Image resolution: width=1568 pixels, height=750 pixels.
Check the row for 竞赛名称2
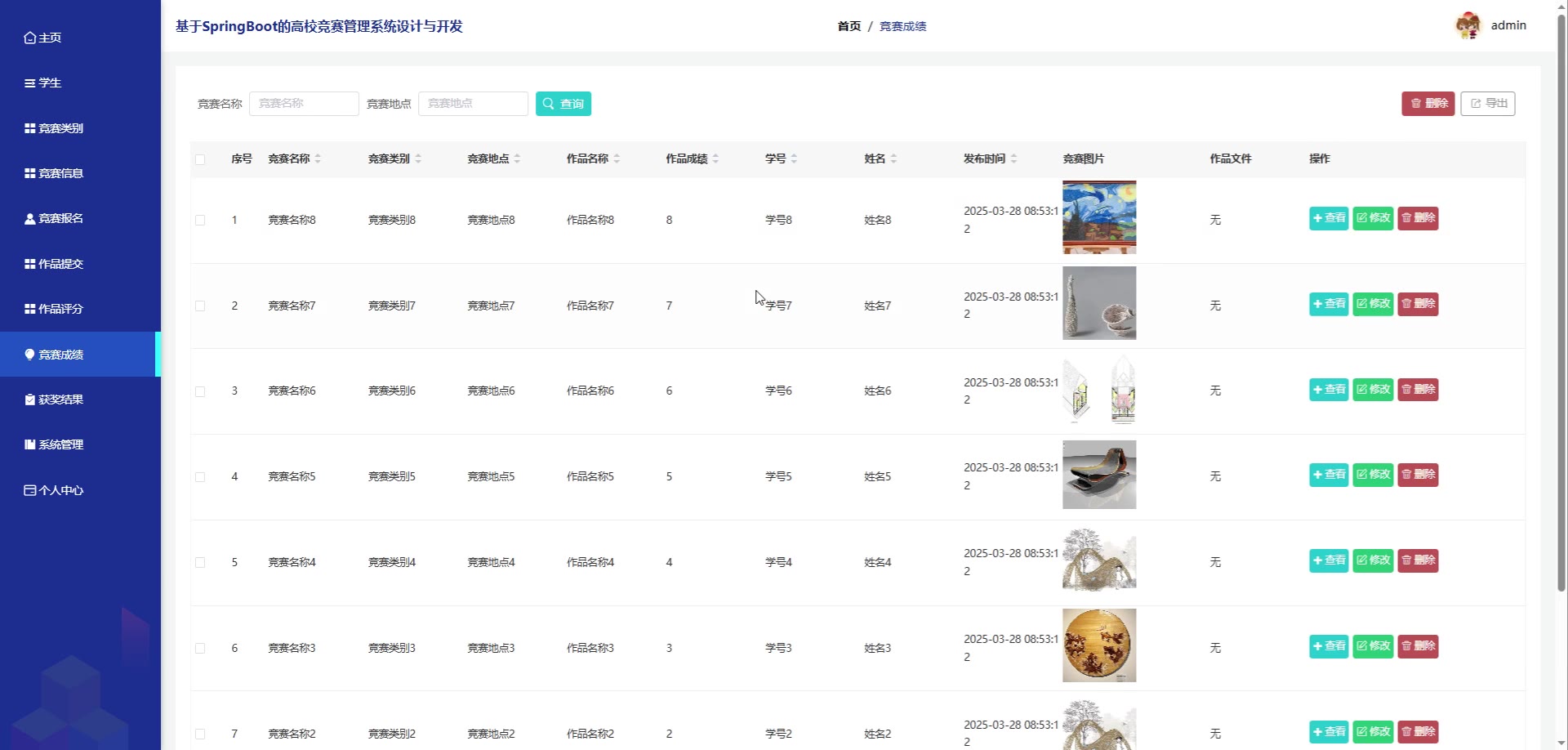coord(200,734)
